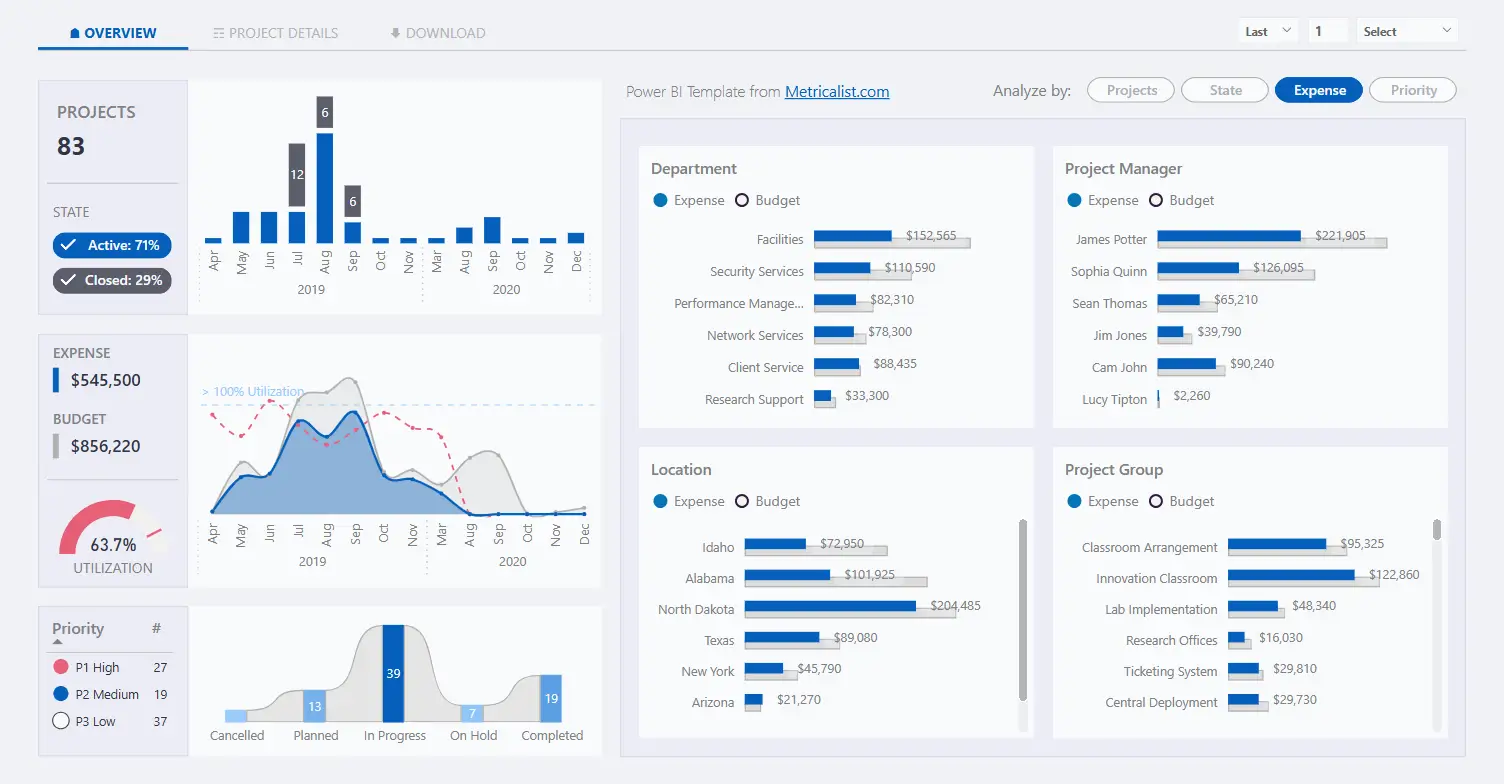
Task: Click the checkmark icon on Active: 71%
Action: (69, 246)
